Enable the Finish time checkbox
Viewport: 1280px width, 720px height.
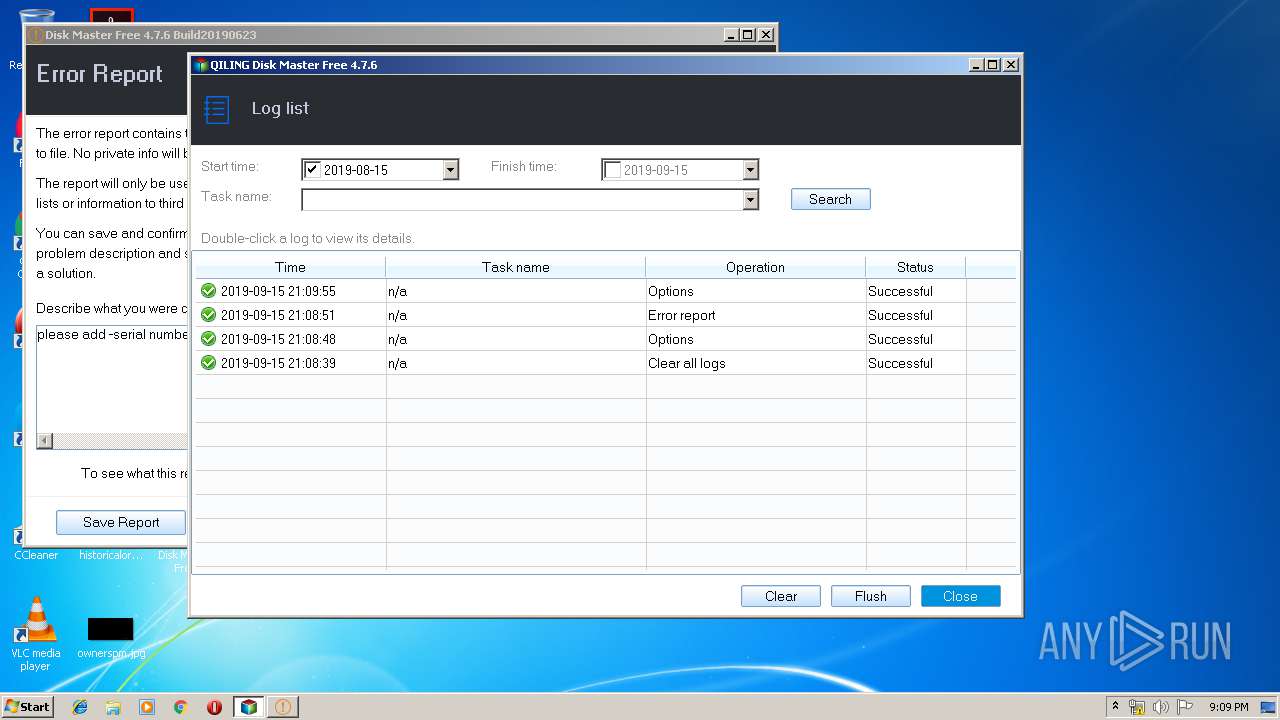click(612, 169)
